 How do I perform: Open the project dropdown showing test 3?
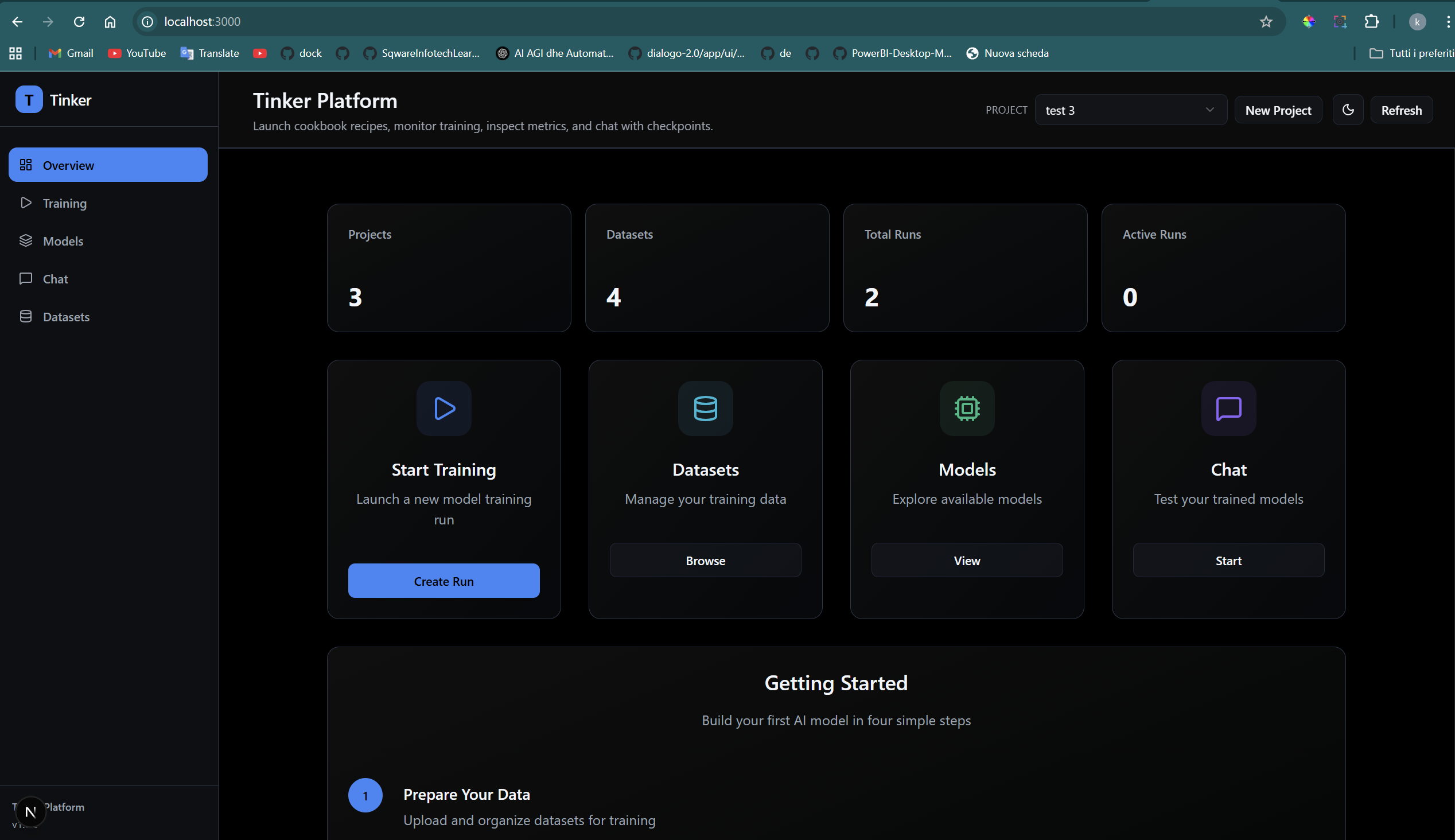tap(1130, 110)
